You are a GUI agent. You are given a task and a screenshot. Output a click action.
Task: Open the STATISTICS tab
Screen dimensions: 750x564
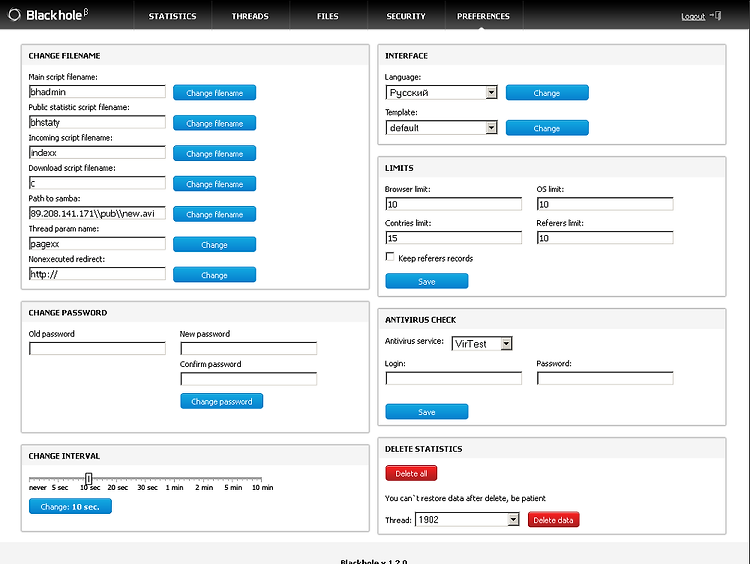coord(172,16)
